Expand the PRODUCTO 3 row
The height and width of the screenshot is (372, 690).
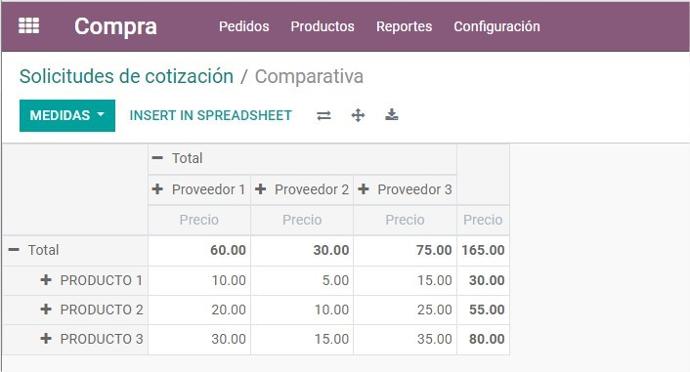pos(46,339)
